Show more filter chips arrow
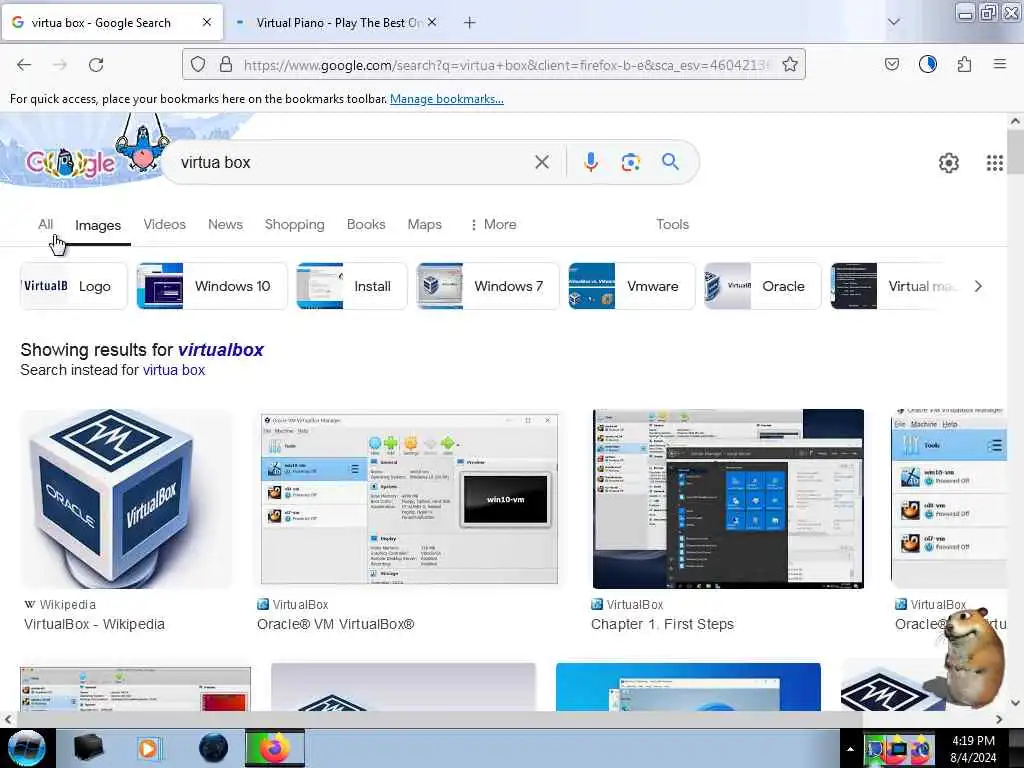The width and height of the screenshot is (1024, 768). 978,286
